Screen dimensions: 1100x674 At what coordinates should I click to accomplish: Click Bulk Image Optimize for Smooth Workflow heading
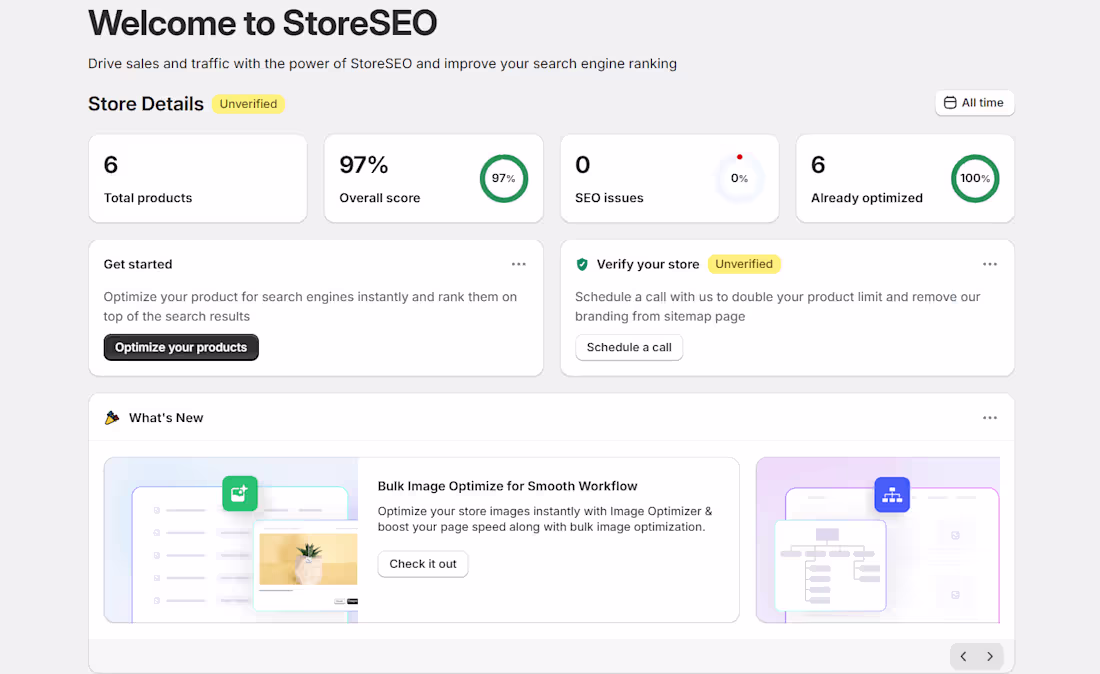pos(507,486)
